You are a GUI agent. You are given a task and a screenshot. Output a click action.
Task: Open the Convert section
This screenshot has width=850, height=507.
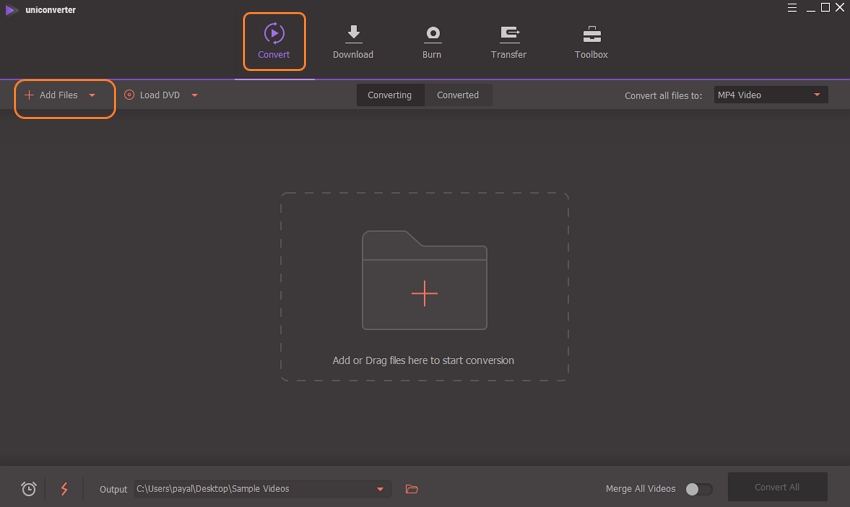(274, 41)
